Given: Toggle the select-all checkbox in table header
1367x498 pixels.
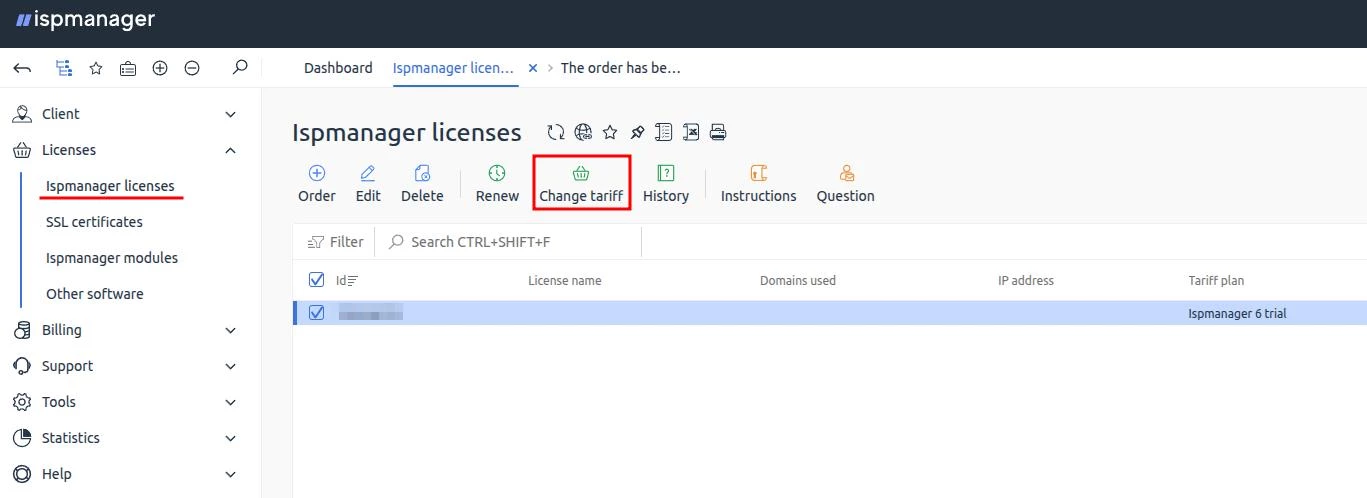Looking at the screenshot, I should click(x=317, y=280).
